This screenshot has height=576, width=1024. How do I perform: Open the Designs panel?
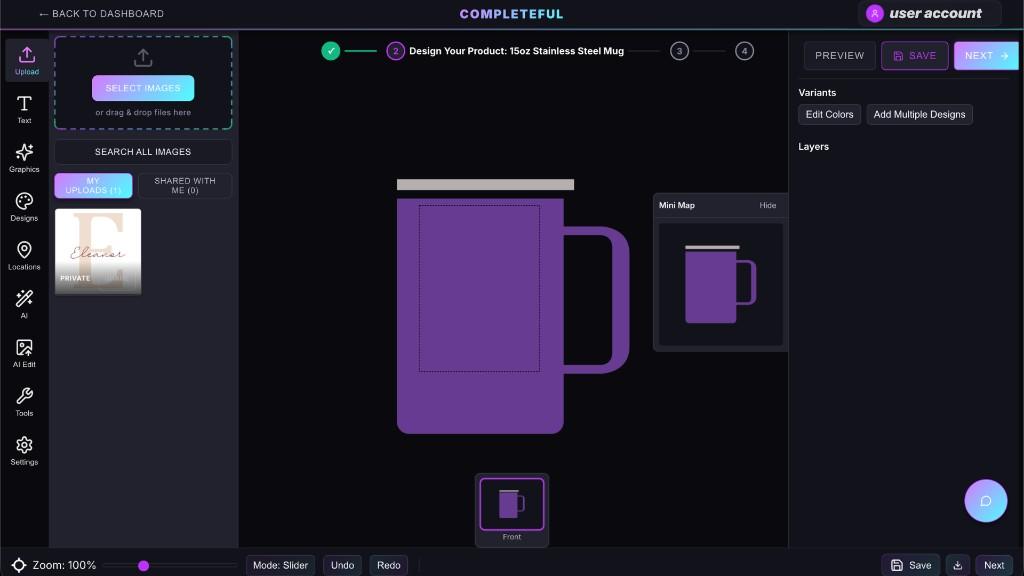(24, 206)
